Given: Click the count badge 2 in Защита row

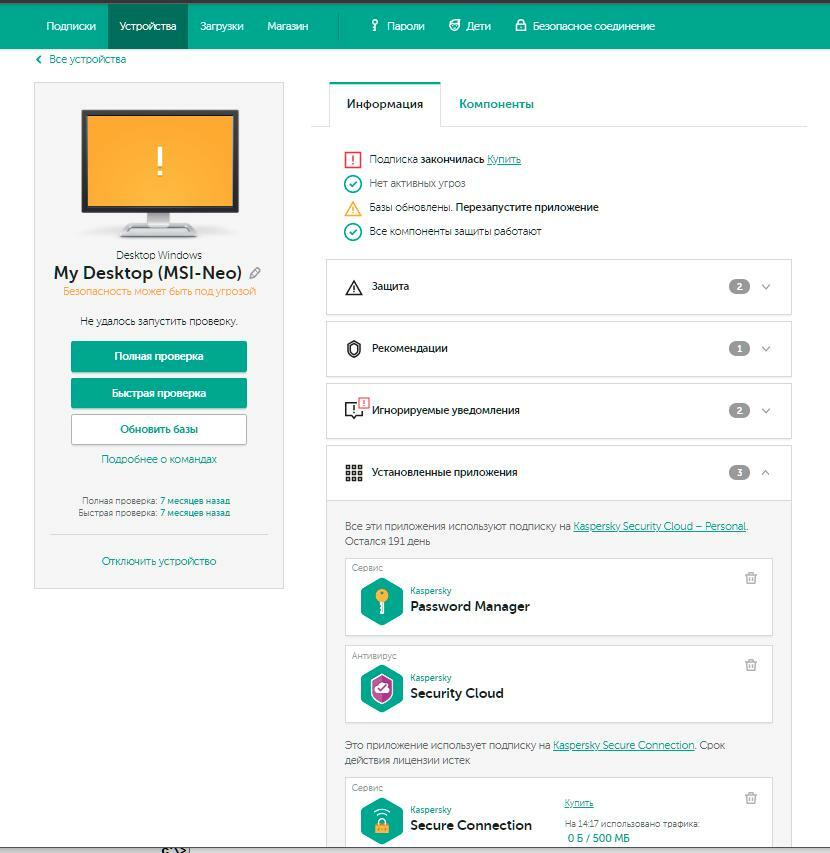Looking at the screenshot, I should tap(739, 287).
